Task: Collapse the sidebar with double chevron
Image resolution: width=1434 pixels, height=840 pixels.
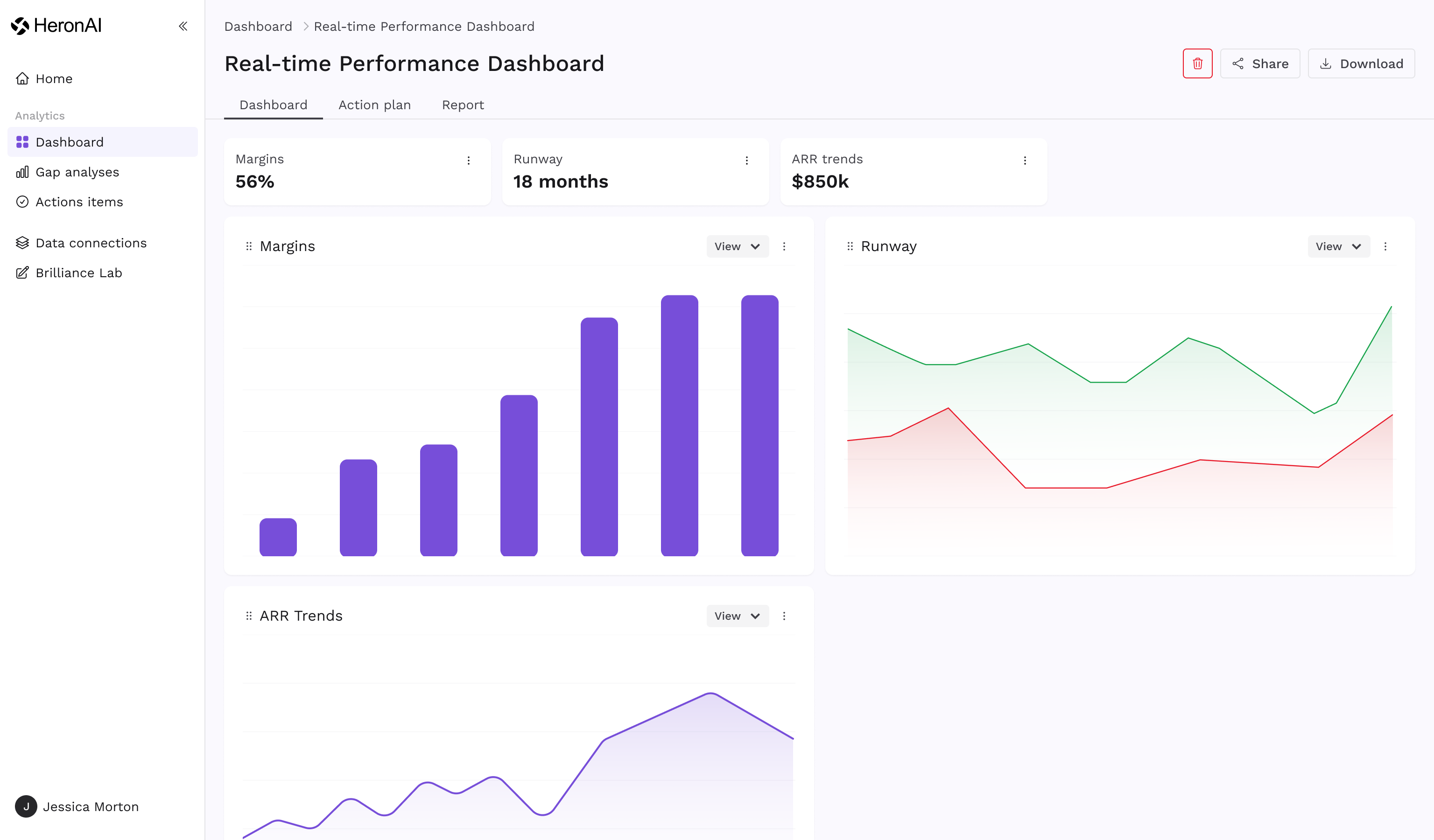Action: (183, 26)
